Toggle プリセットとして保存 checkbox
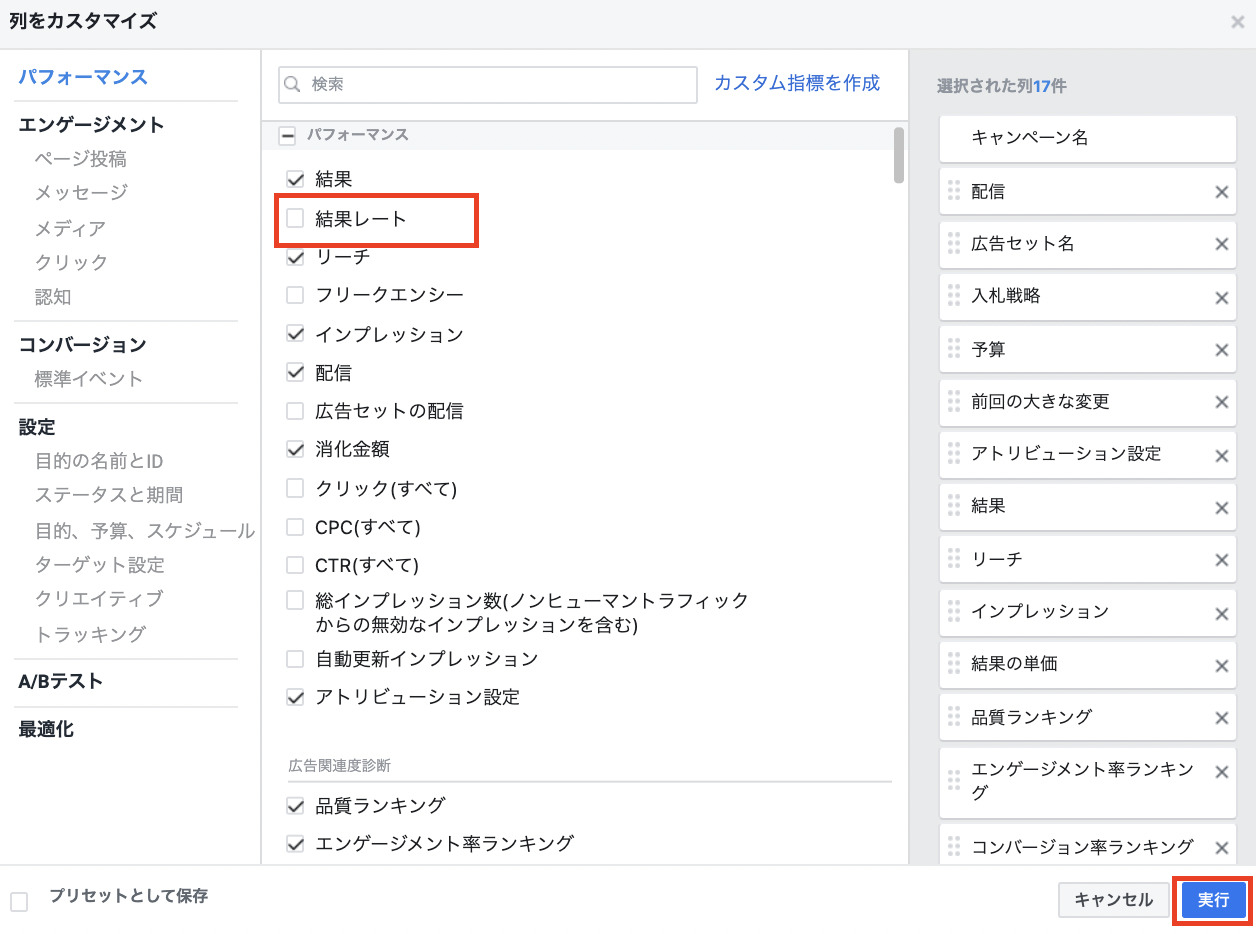 19,902
